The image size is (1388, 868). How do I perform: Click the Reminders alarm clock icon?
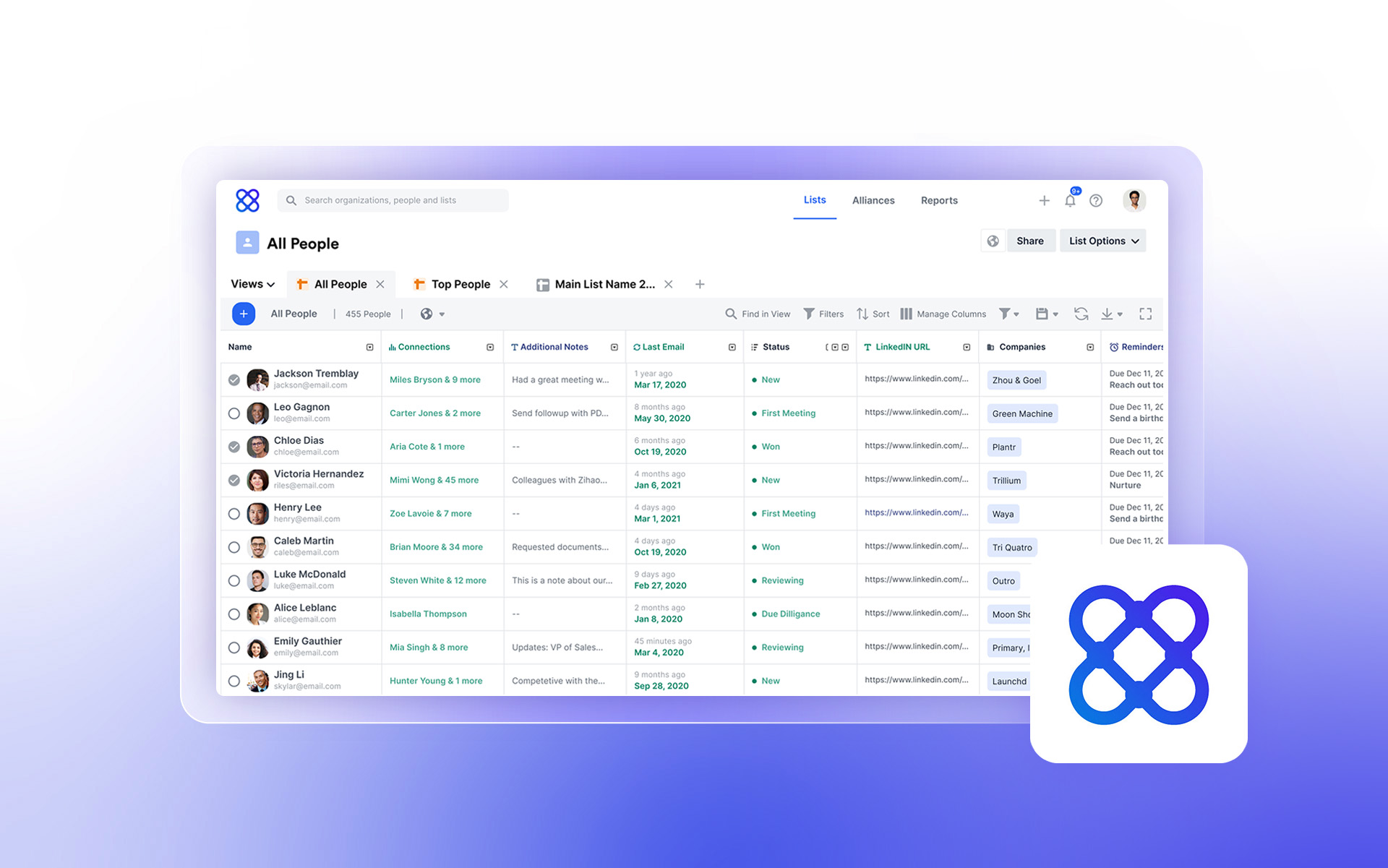click(x=1114, y=348)
